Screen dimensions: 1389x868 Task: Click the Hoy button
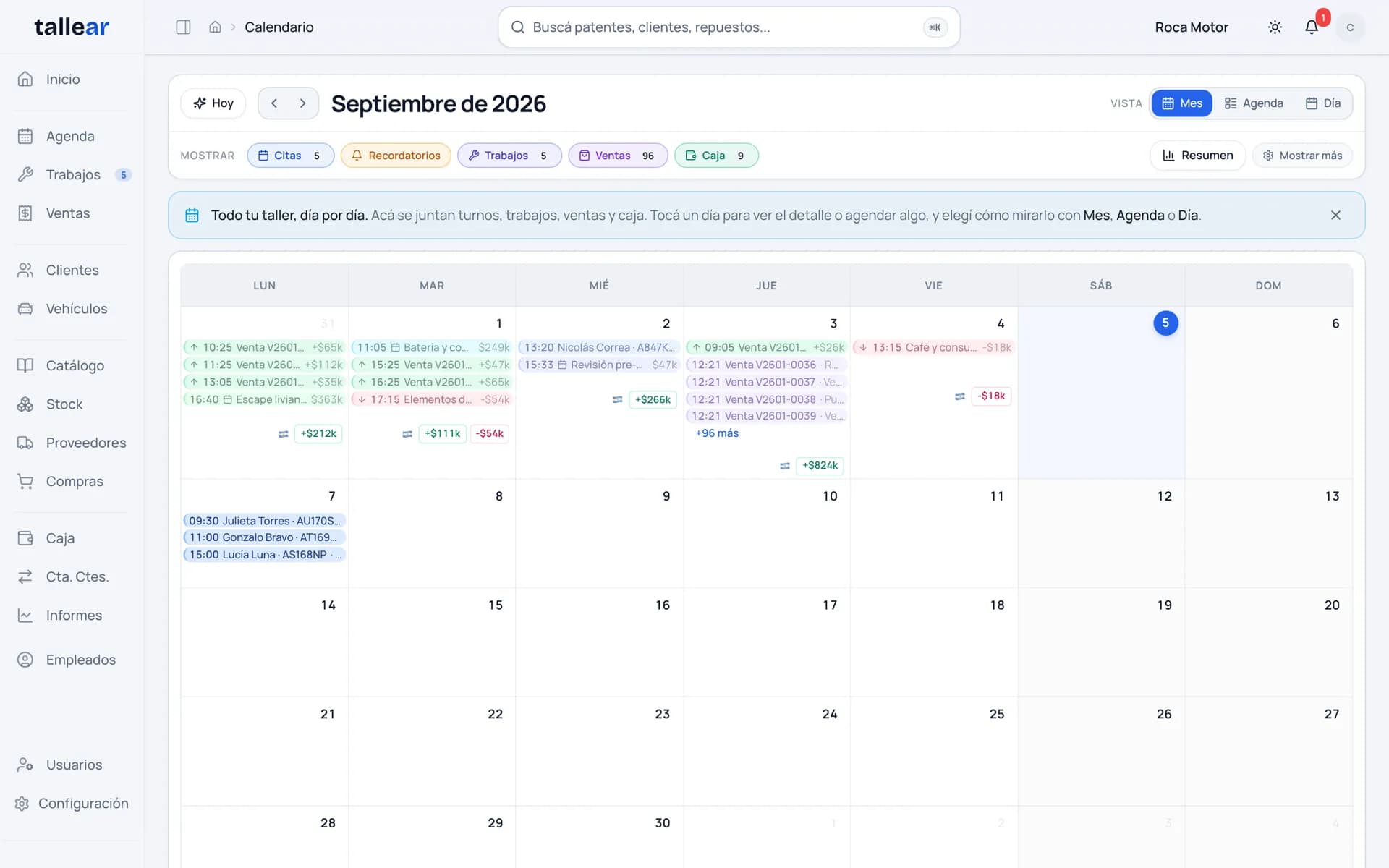pos(213,103)
